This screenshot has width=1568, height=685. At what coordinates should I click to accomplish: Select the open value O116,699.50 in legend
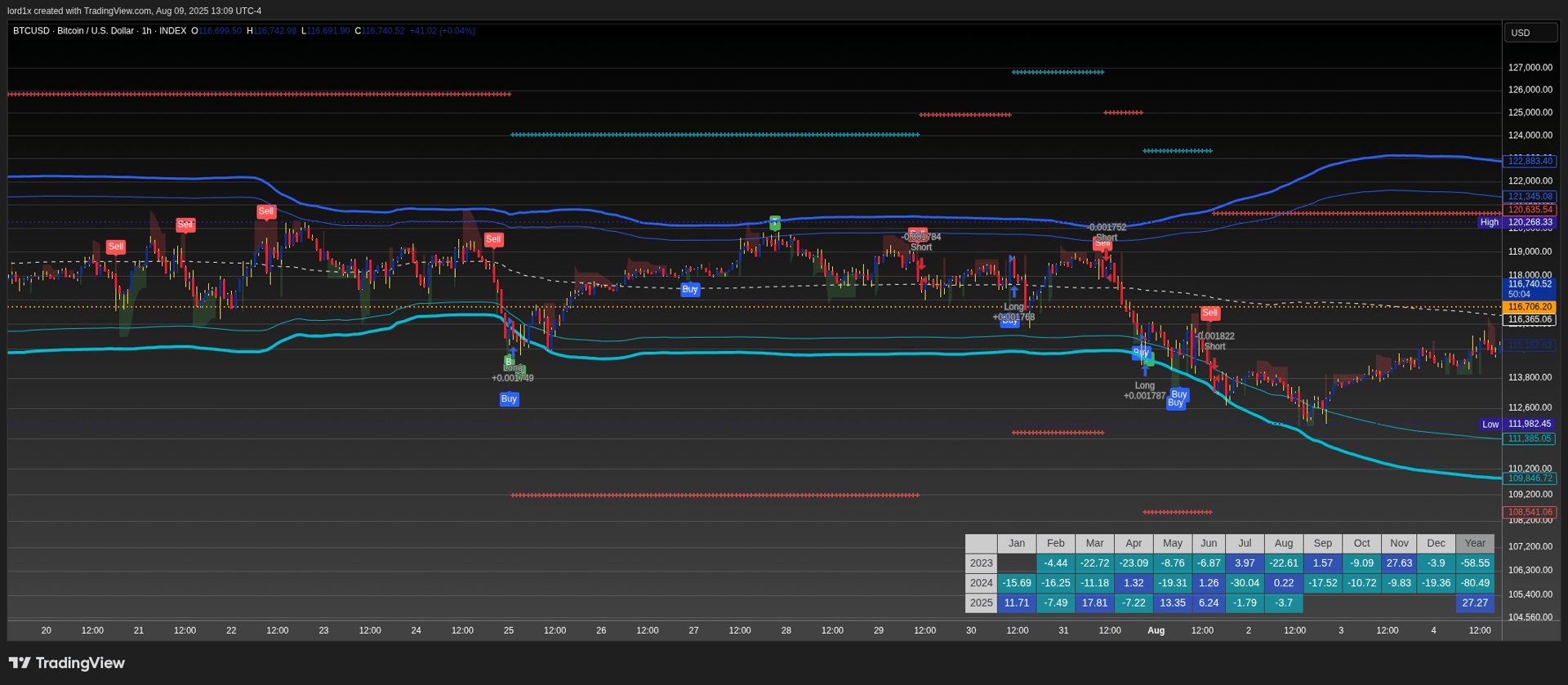pyautogui.click(x=216, y=31)
